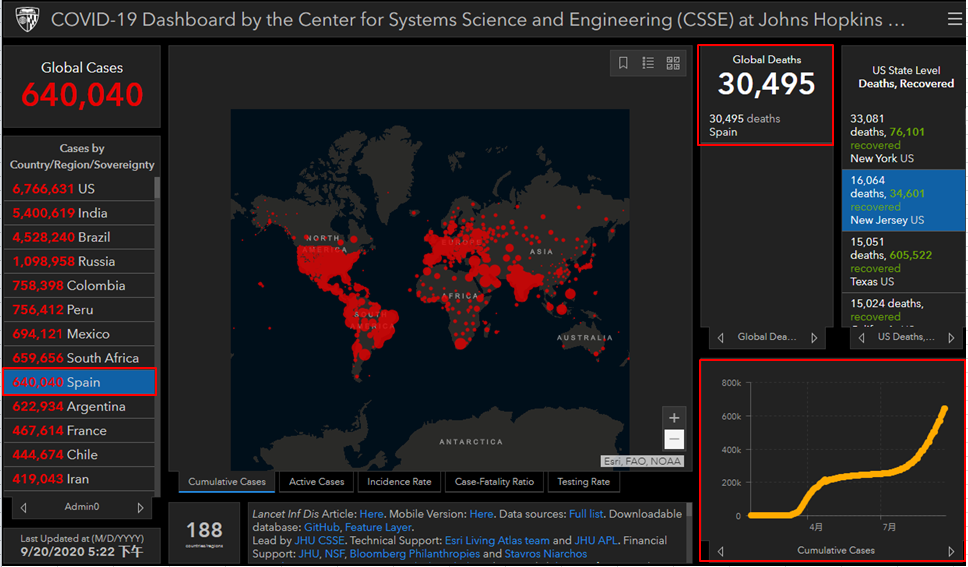
Task: Select France in the country list
Action: click(x=79, y=430)
